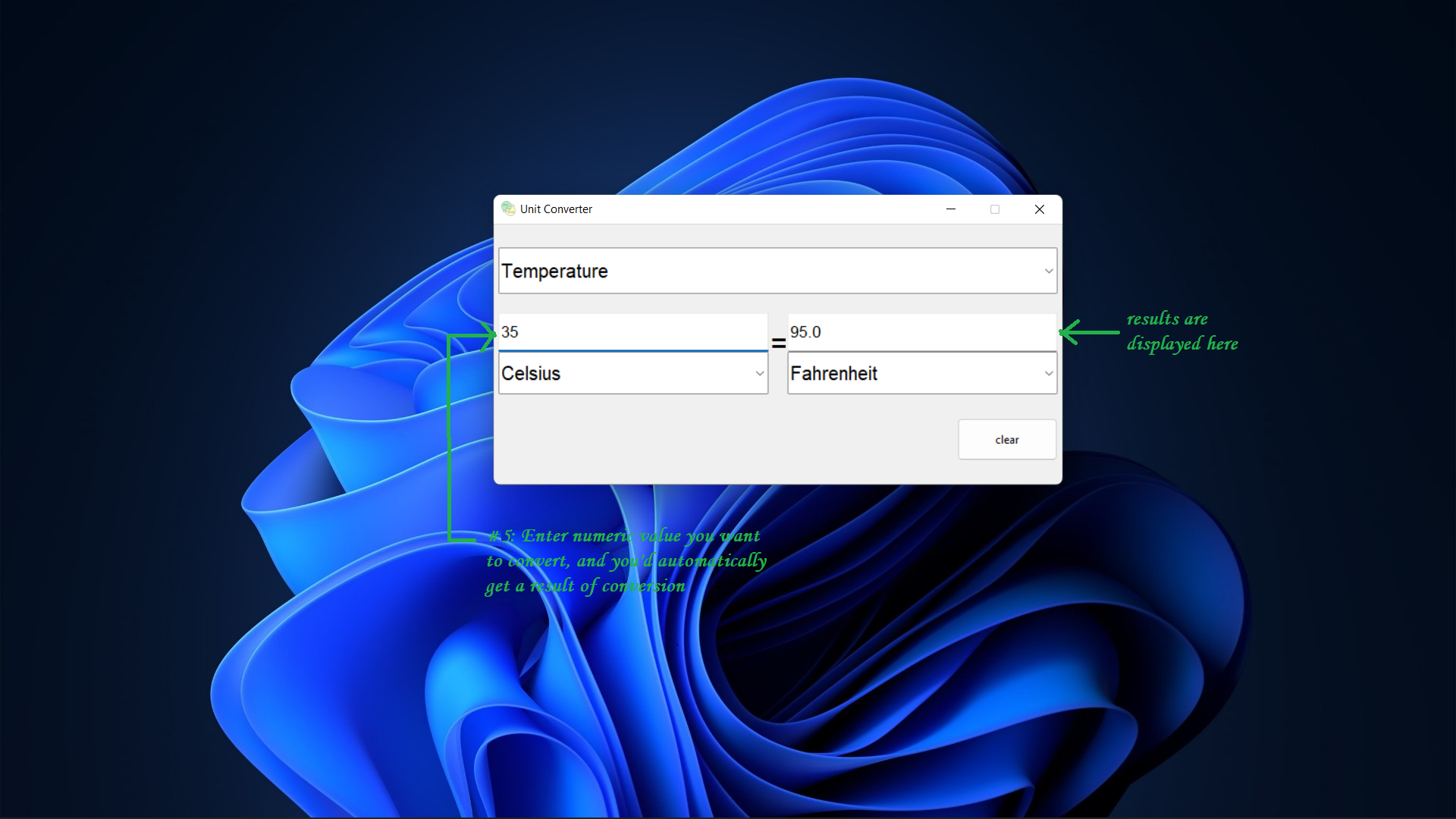Click the minimize window button

pyautogui.click(x=951, y=209)
